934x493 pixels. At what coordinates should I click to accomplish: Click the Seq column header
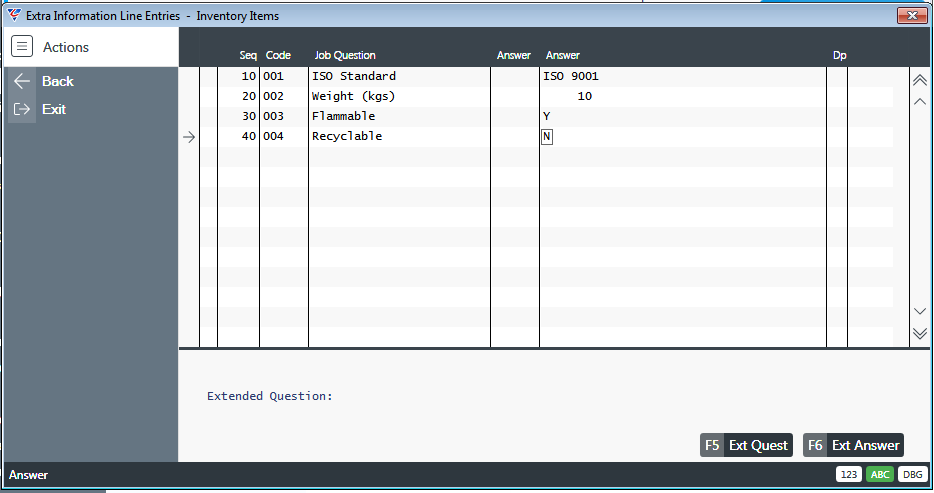pos(248,55)
